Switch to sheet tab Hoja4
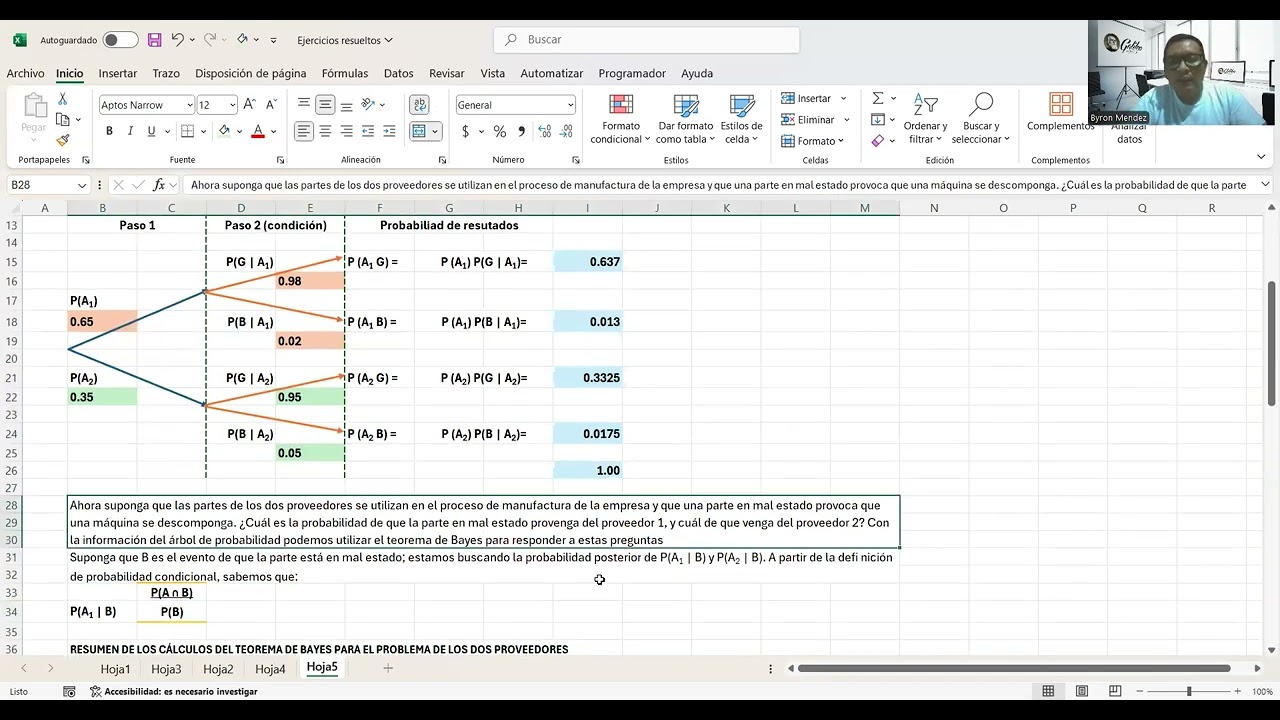The width and height of the screenshot is (1280, 720). click(x=270, y=669)
